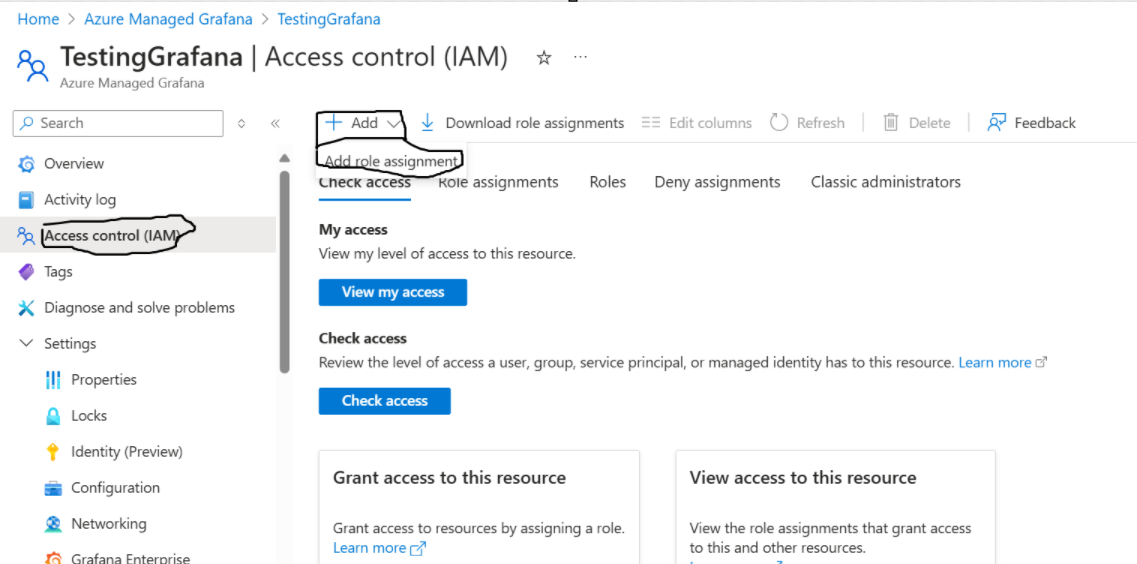
Task: Click the Feedback toolbar label
Action: pos(1045,123)
